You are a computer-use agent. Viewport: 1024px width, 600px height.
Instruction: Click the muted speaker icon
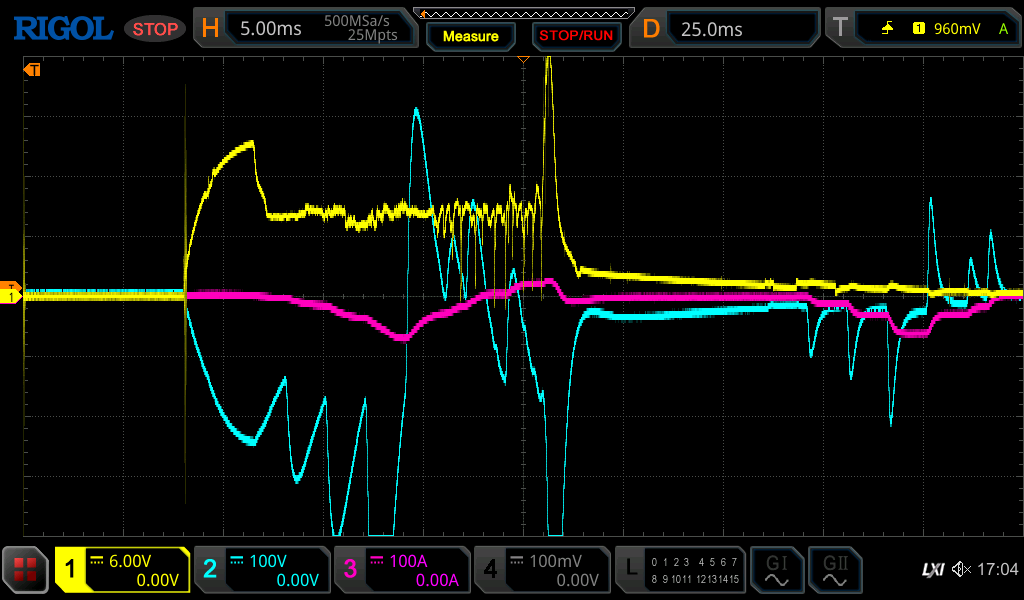(x=962, y=570)
